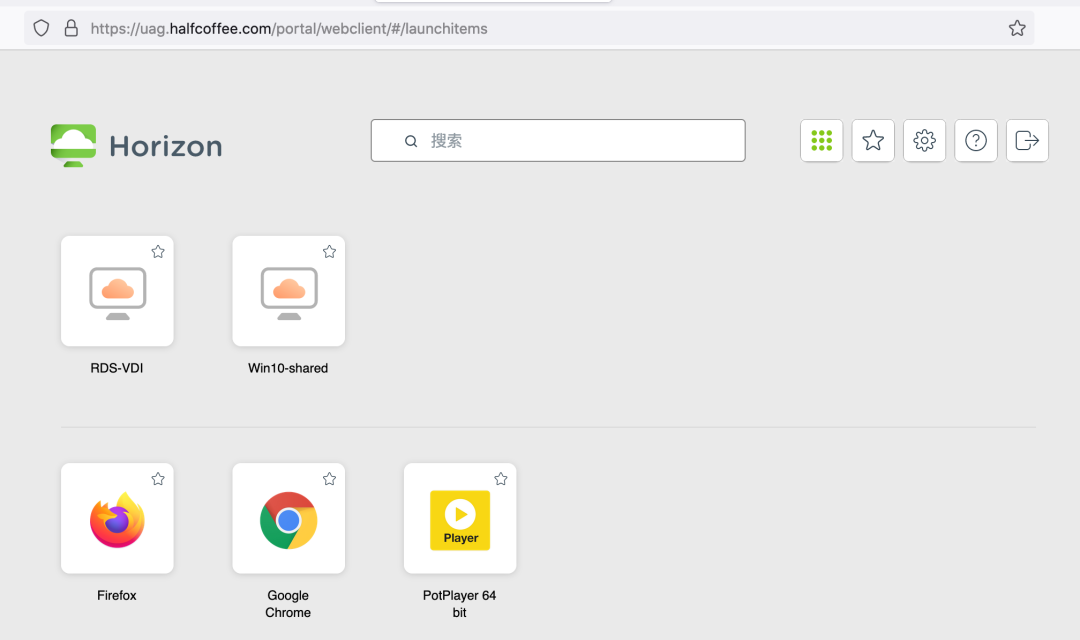The width and height of the screenshot is (1080, 640).
Task: Click the Firefox label text
Action: click(x=116, y=595)
